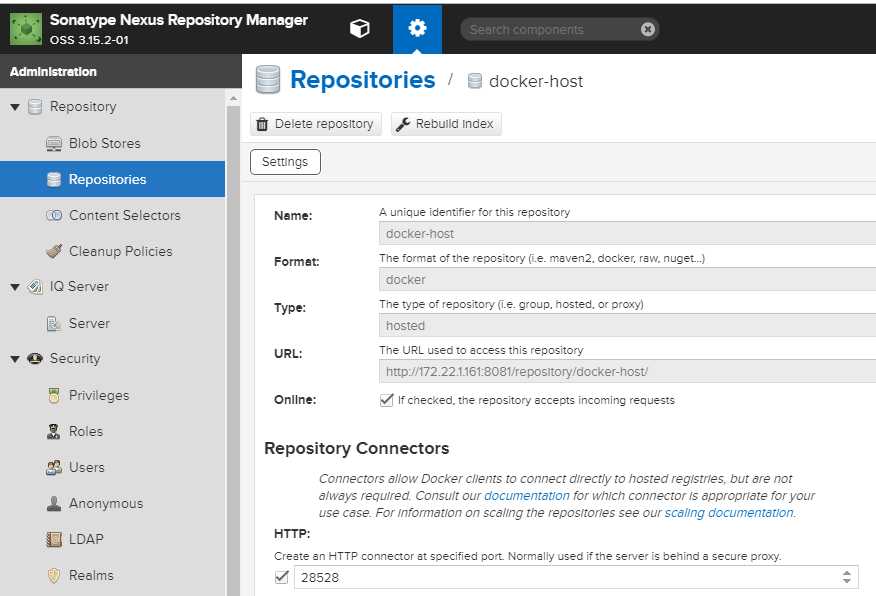This screenshot has width=876, height=596.
Task: Click the Type field showing hosted
Action: coord(627,326)
